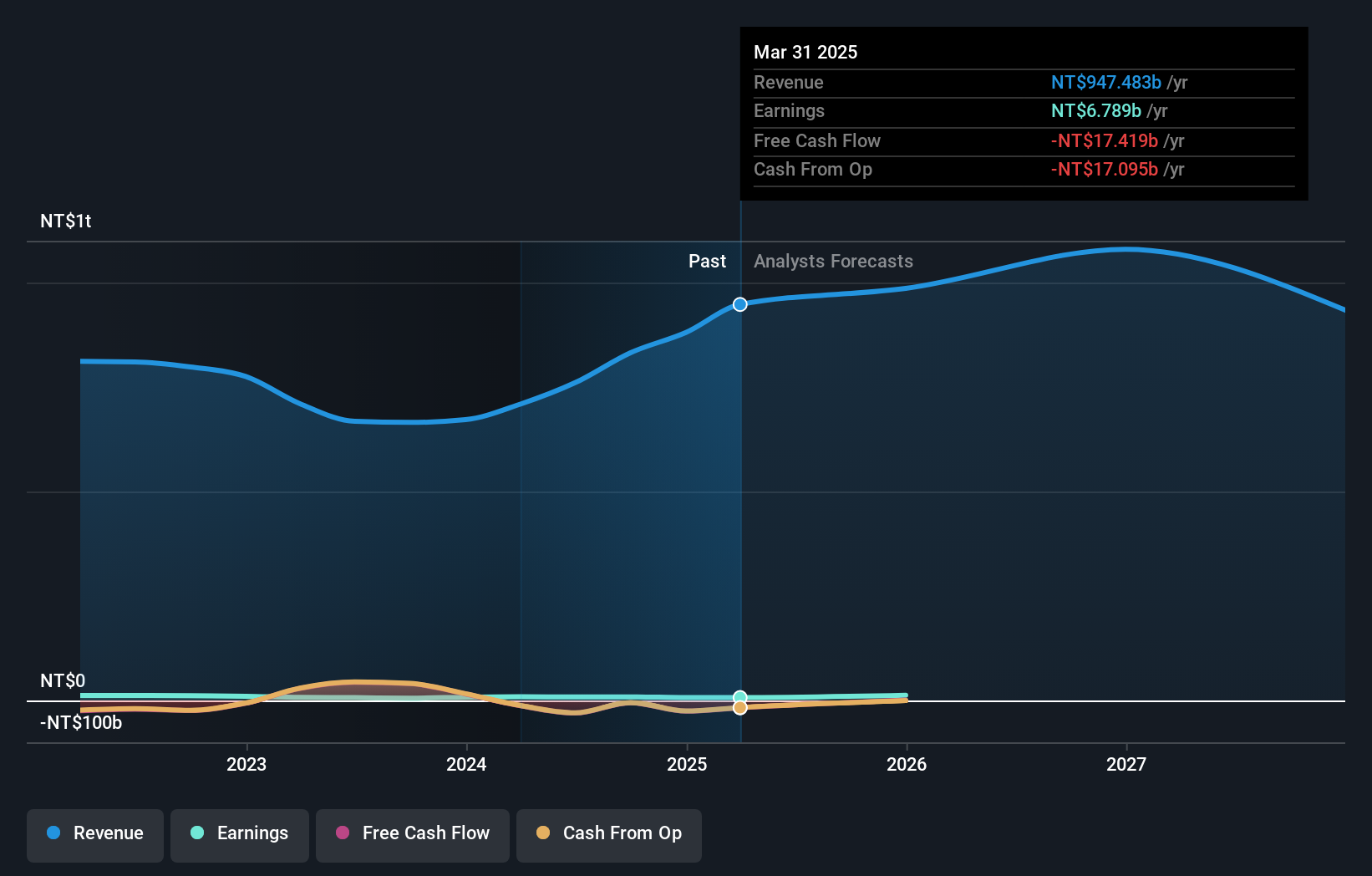Toggle the Free Cash Flow legend button
This screenshot has height=876, width=1372.
click(413, 835)
